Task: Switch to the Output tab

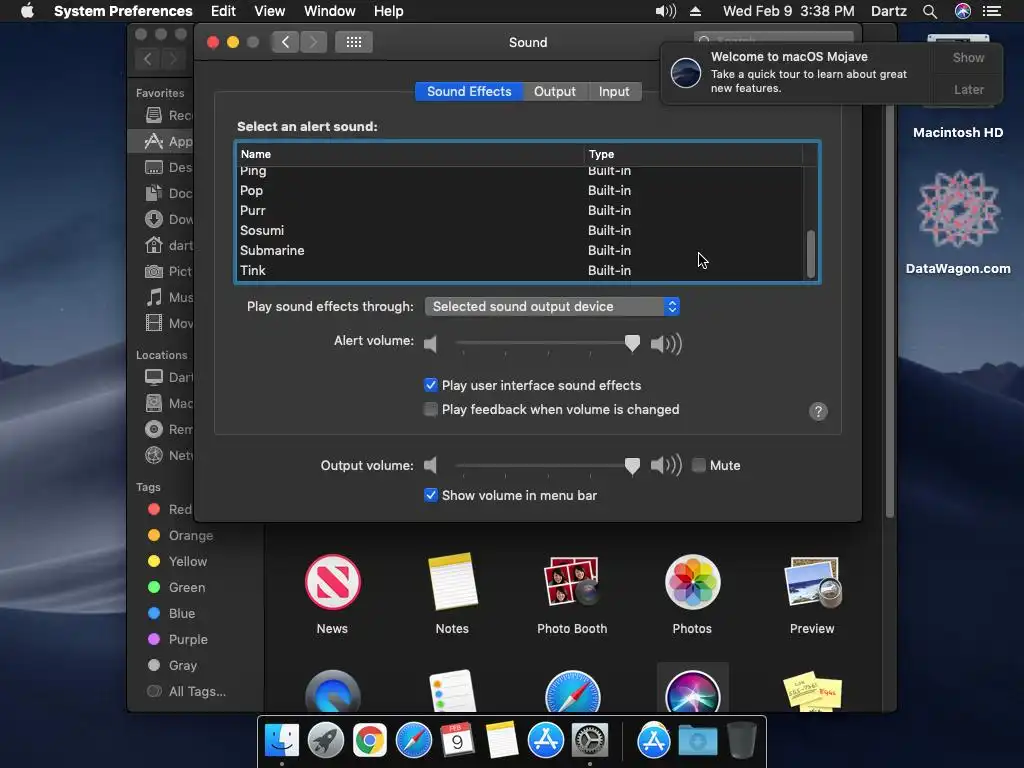Action: pyautogui.click(x=555, y=91)
